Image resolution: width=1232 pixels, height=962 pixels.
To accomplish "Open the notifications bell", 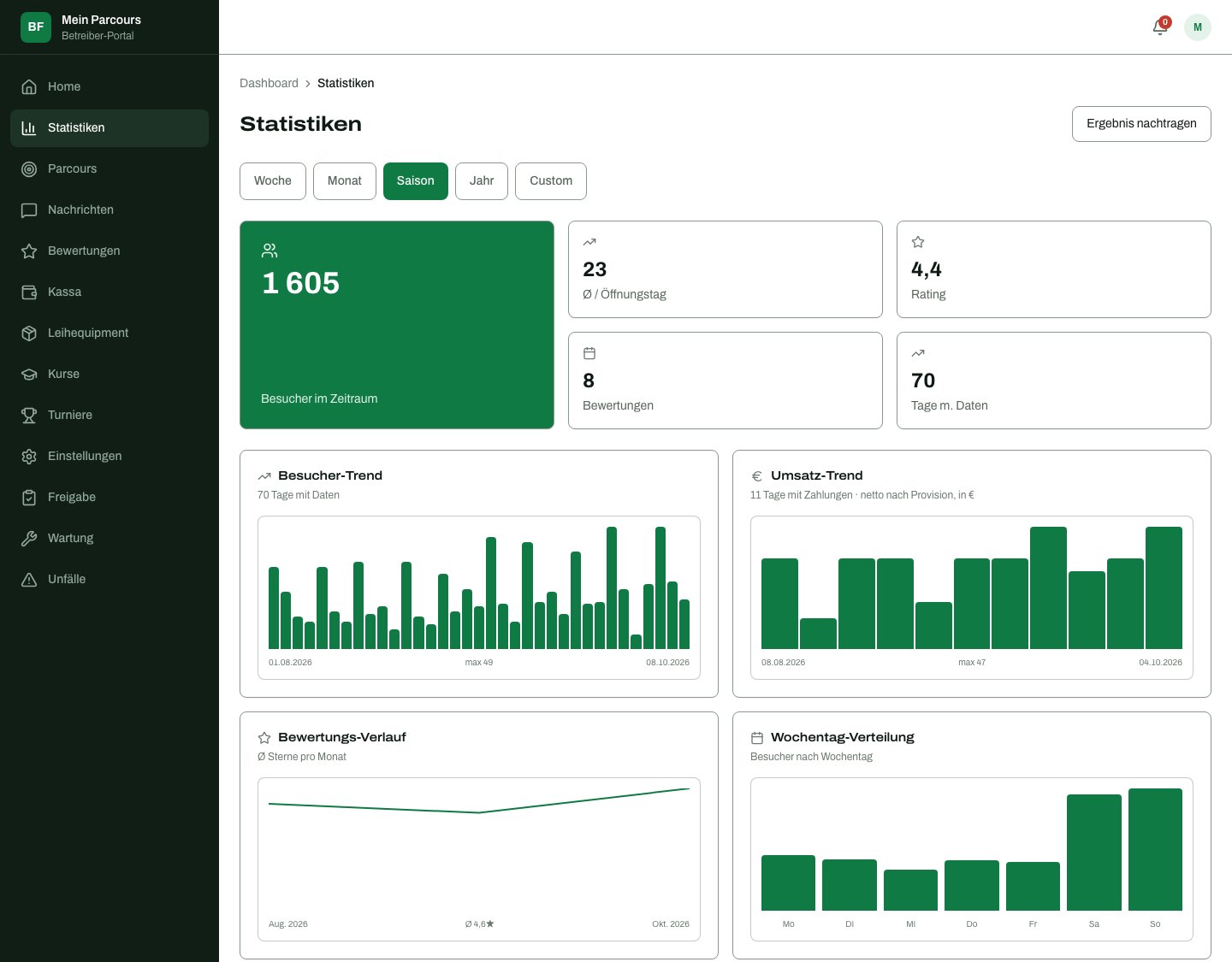I will pyautogui.click(x=1160, y=27).
